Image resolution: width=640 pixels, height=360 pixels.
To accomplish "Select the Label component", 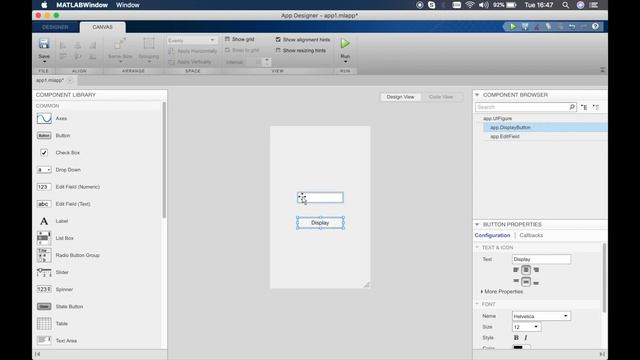I will [62, 221].
